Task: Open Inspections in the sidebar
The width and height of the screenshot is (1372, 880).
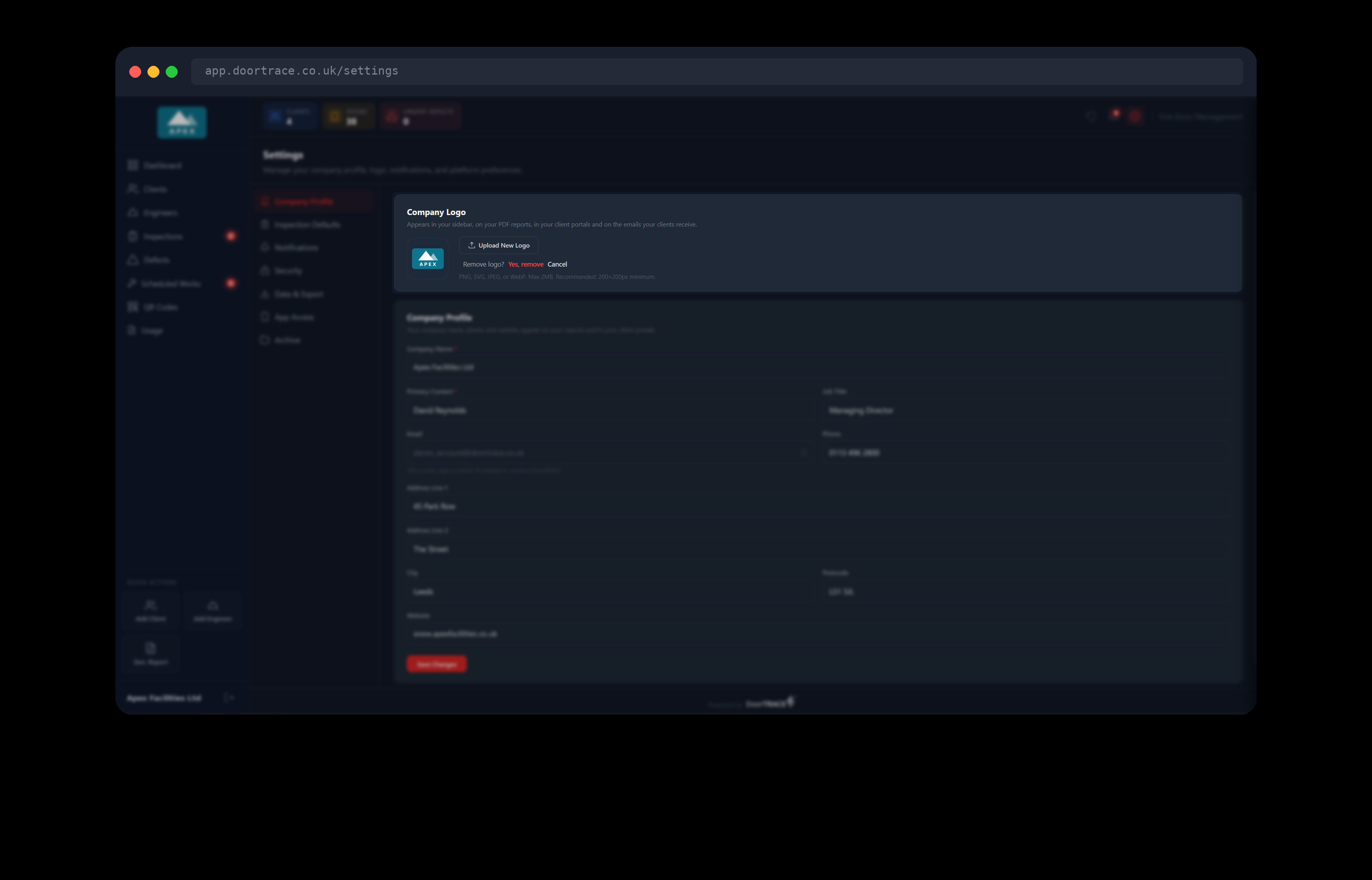Action: tap(182, 236)
